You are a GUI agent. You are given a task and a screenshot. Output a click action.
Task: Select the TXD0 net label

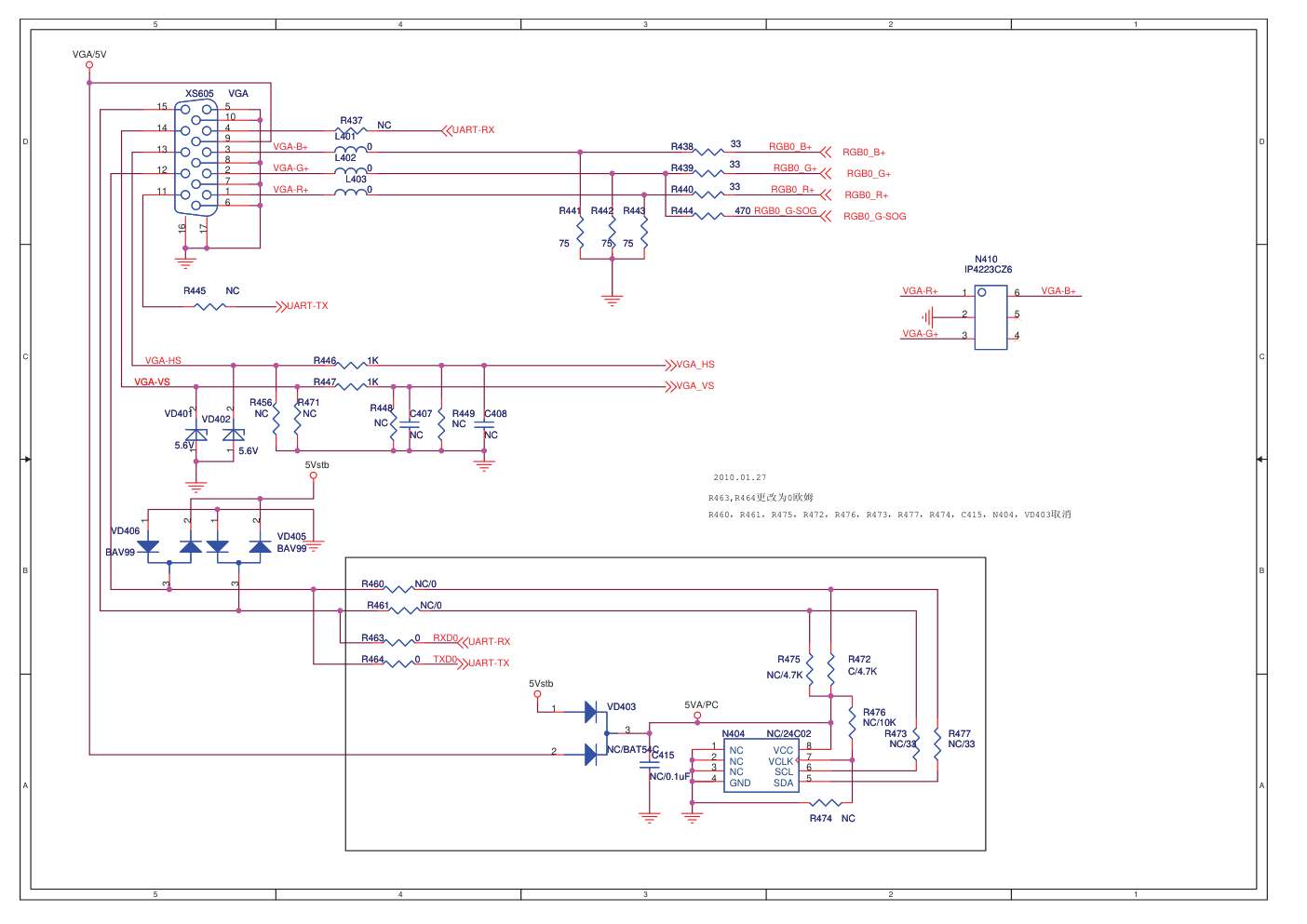(445, 660)
